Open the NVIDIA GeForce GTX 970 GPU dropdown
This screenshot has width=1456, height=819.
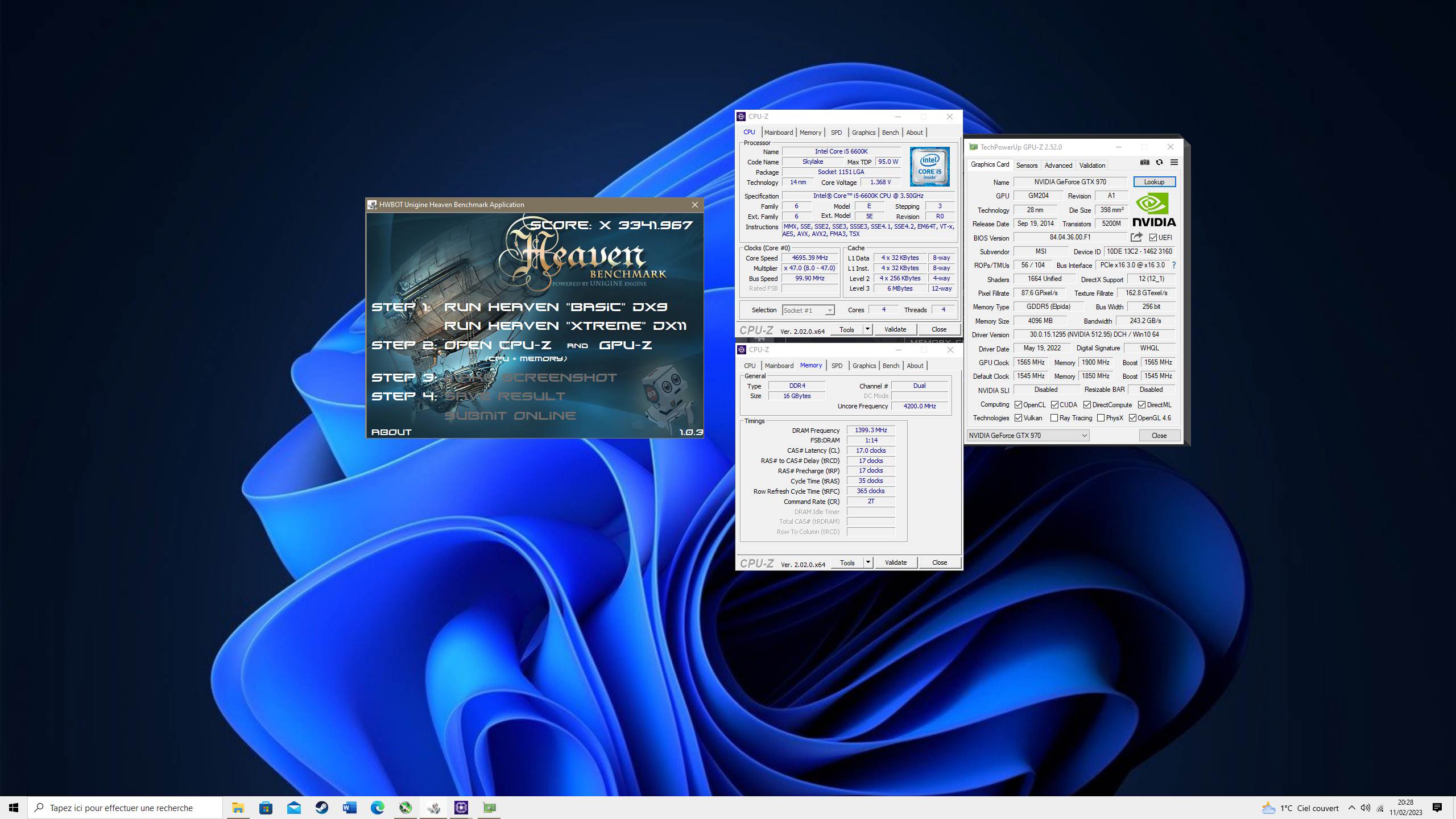point(1028,435)
